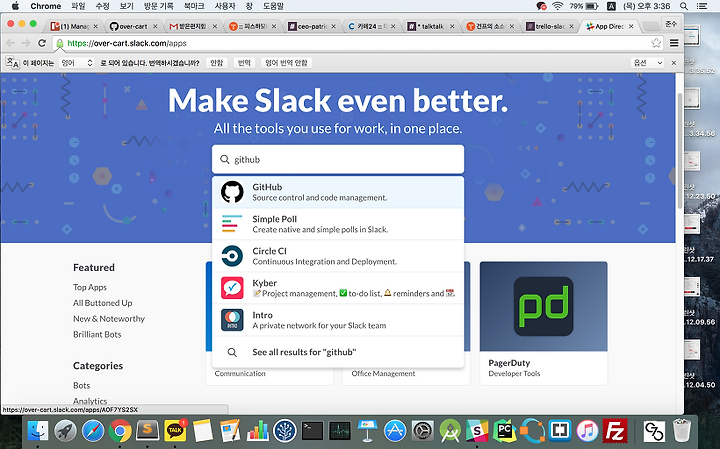
Task: Open Safari from the Dock
Action: click(93, 430)
